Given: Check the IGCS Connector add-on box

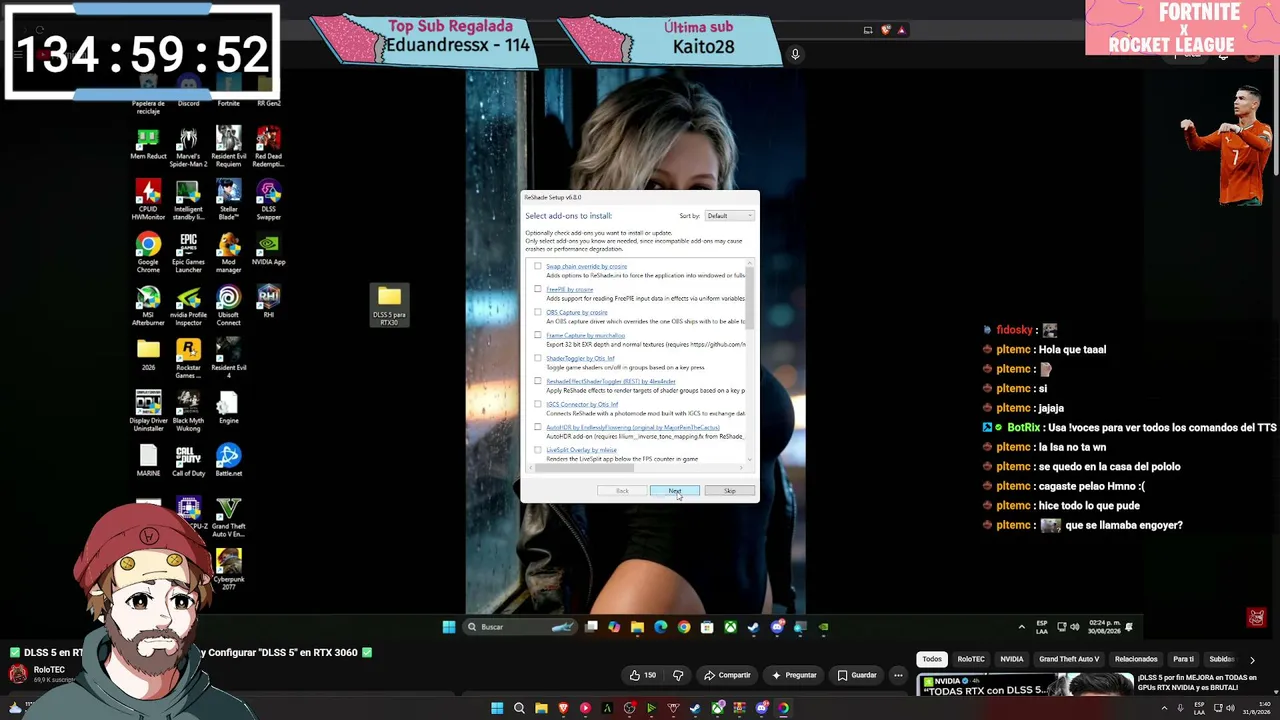Looking at the screenshot, I should [538, 404].
